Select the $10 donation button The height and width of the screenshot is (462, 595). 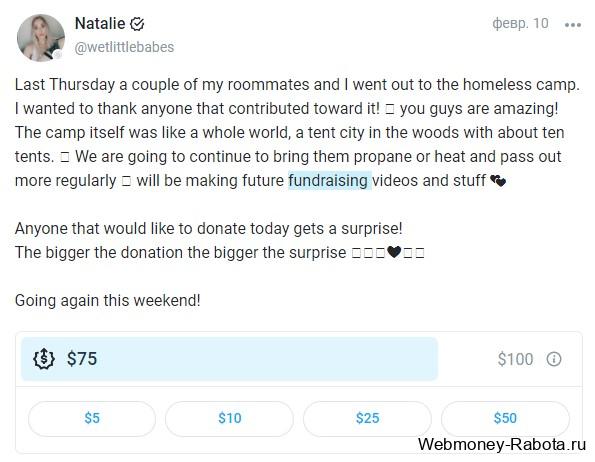(x=229, y=418)
